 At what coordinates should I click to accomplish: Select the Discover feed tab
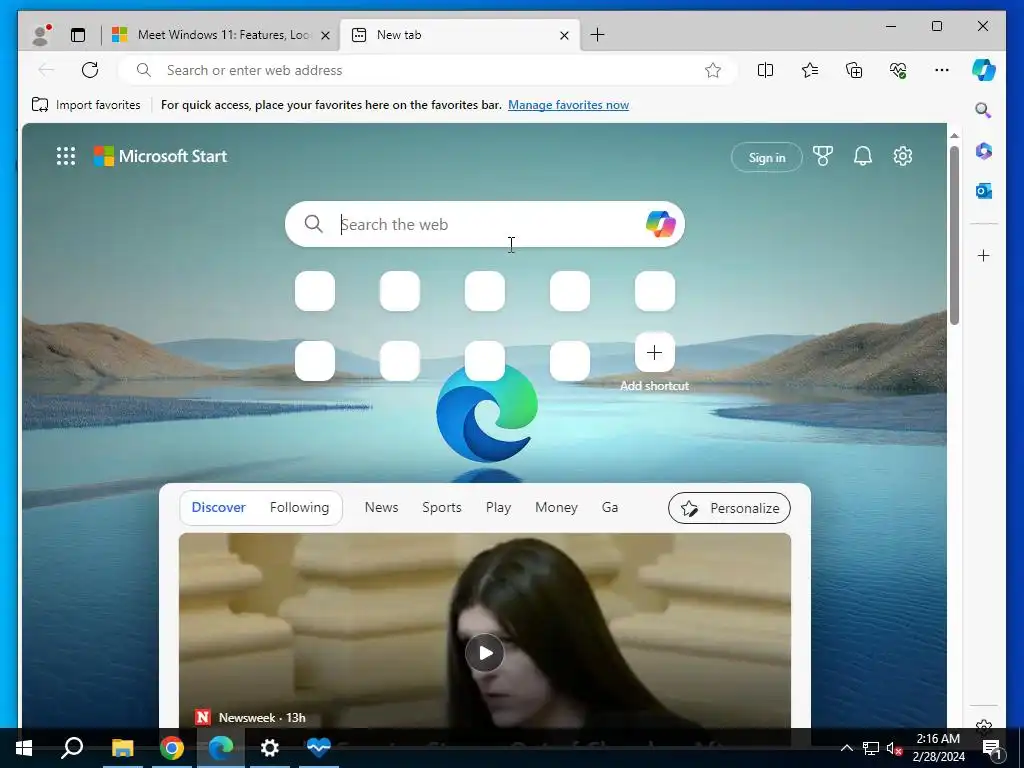(x=219, y=507)
